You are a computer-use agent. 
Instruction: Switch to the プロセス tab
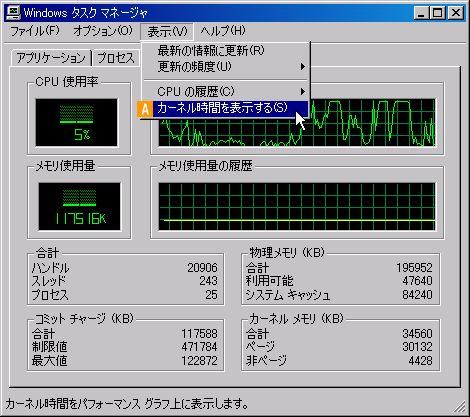pyautogui.click(x=116, y=58)
